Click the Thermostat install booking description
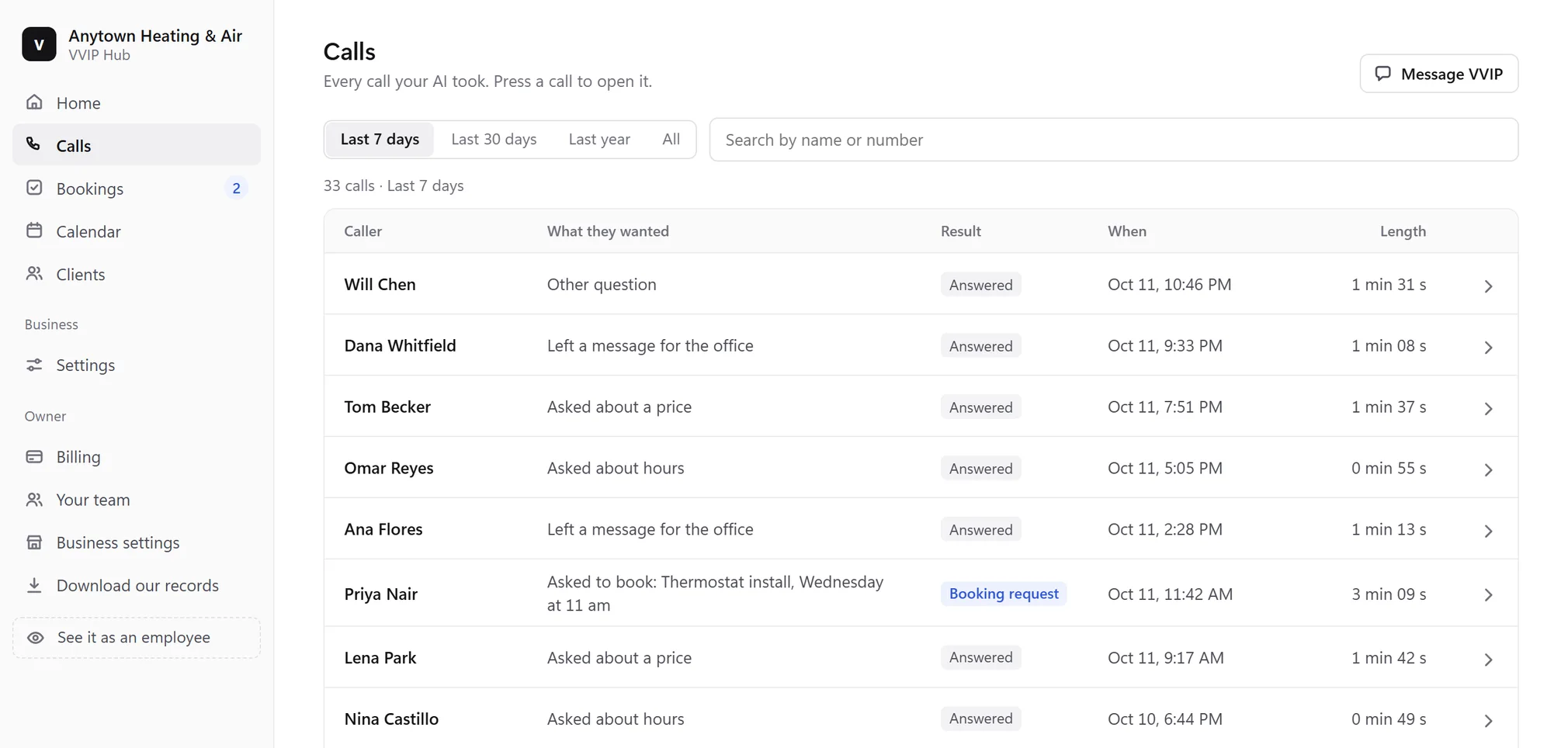This screenshot has width=1568, height=748. coord(715,594)
